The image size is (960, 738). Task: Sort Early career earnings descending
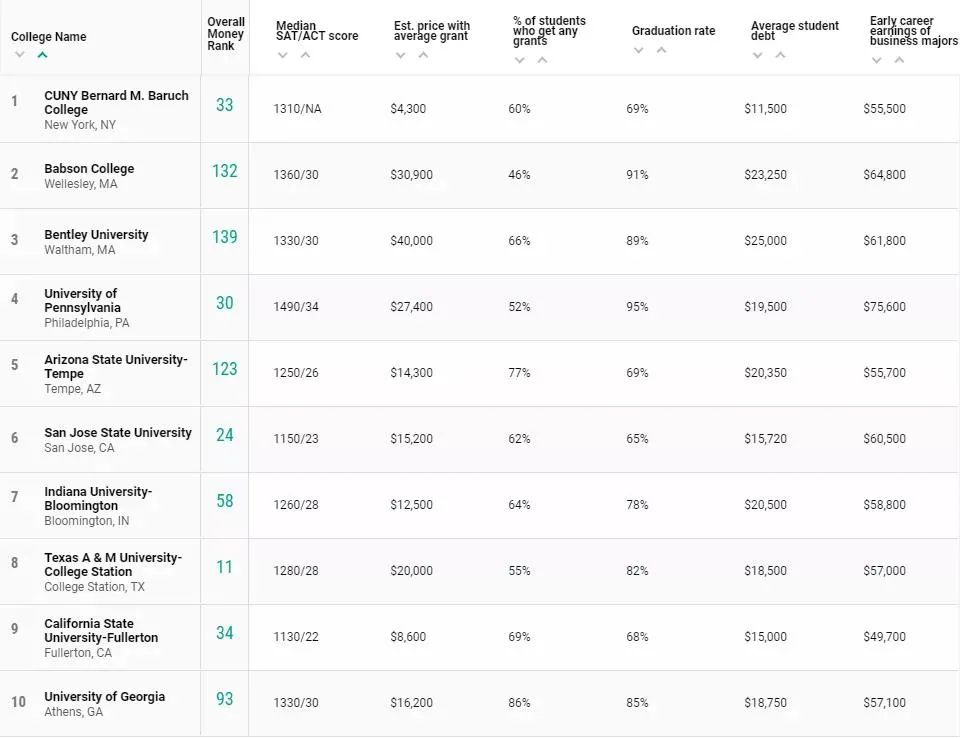coord(876,60)
